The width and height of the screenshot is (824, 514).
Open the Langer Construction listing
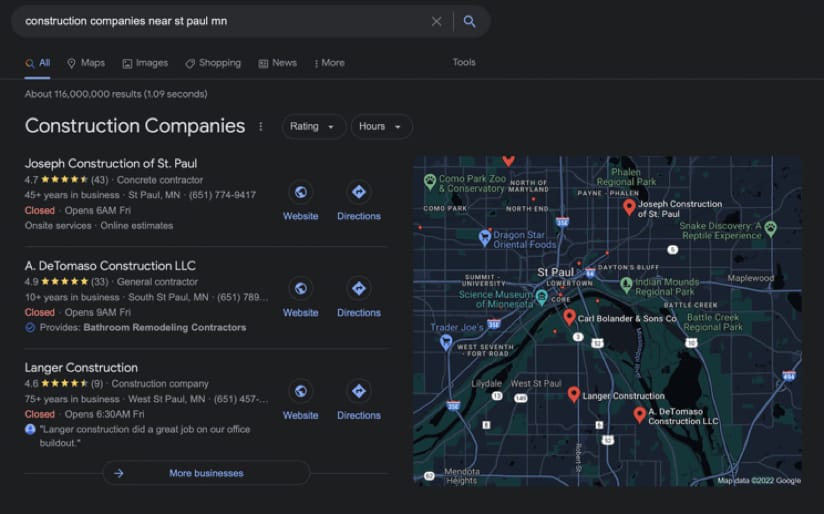click(81, 367)
